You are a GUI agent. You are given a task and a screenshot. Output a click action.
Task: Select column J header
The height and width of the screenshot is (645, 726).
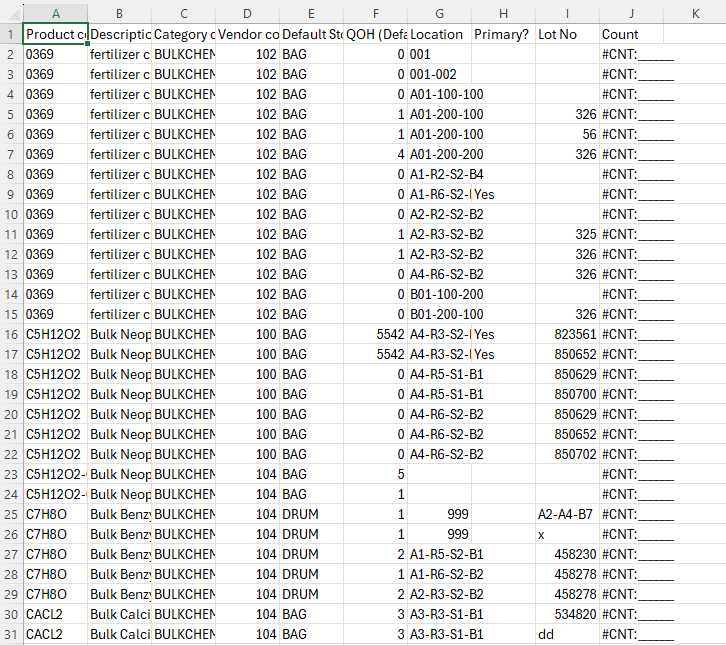[631, 14]
